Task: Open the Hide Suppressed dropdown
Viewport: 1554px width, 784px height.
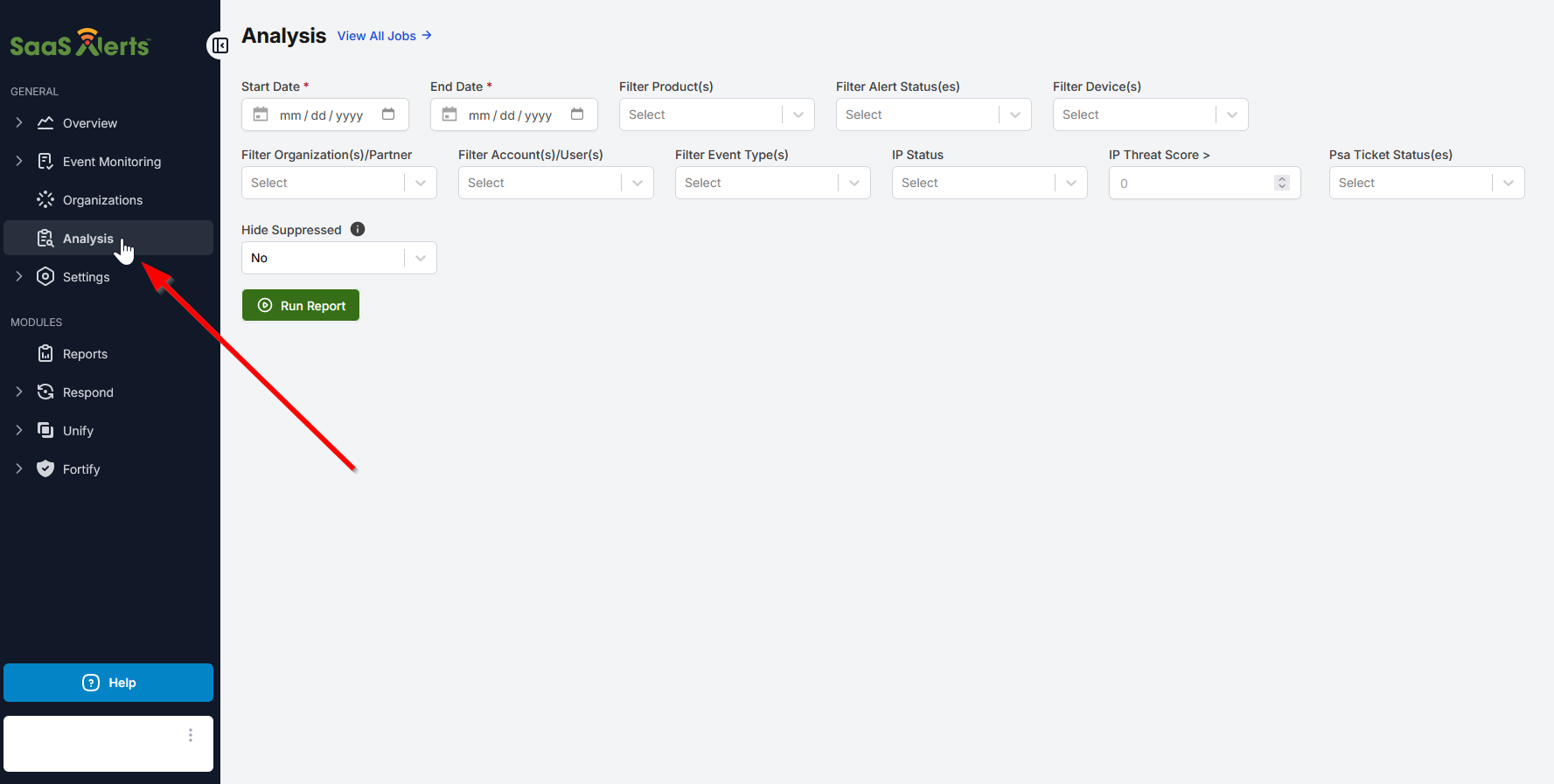Action: coord(339,258)
